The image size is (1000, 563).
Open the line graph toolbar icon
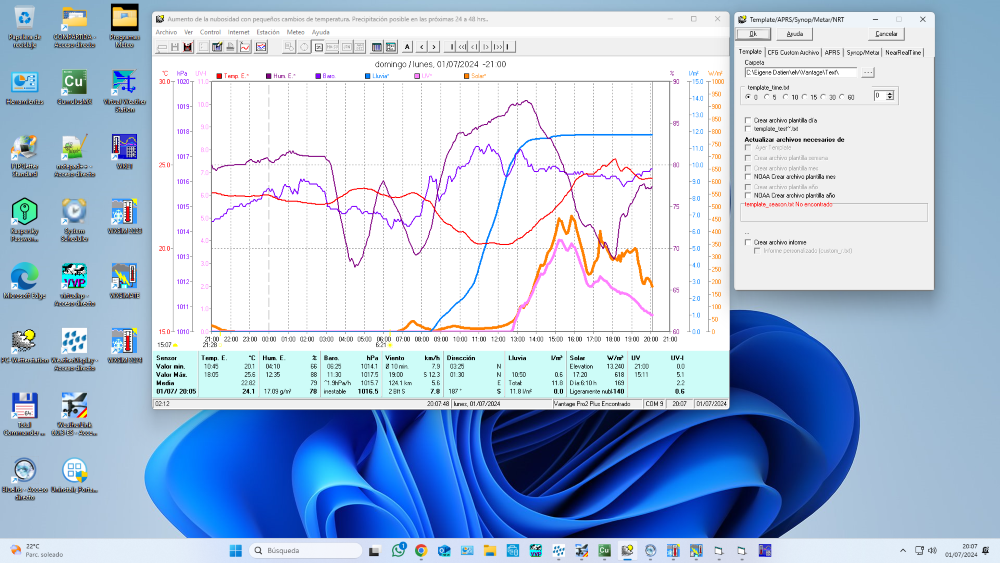click(245, 46)
